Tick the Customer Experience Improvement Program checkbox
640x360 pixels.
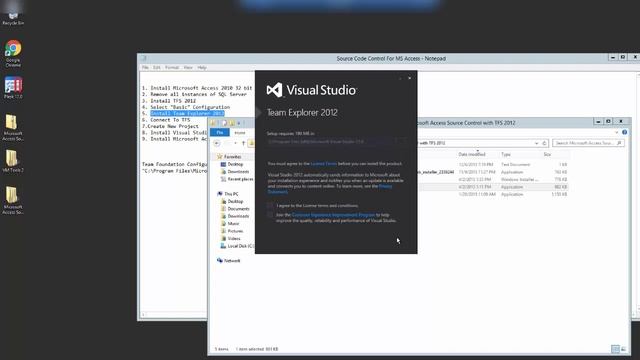click(270, 215)
